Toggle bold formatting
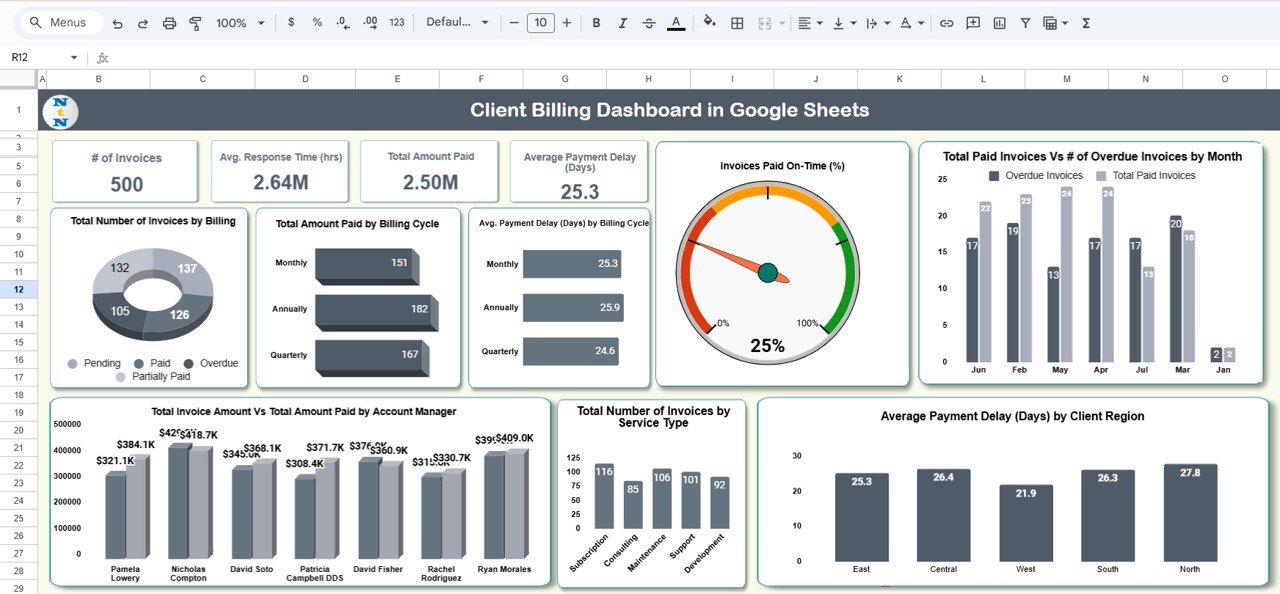The height and width of the screenshot is (594, 1280). 596,23
